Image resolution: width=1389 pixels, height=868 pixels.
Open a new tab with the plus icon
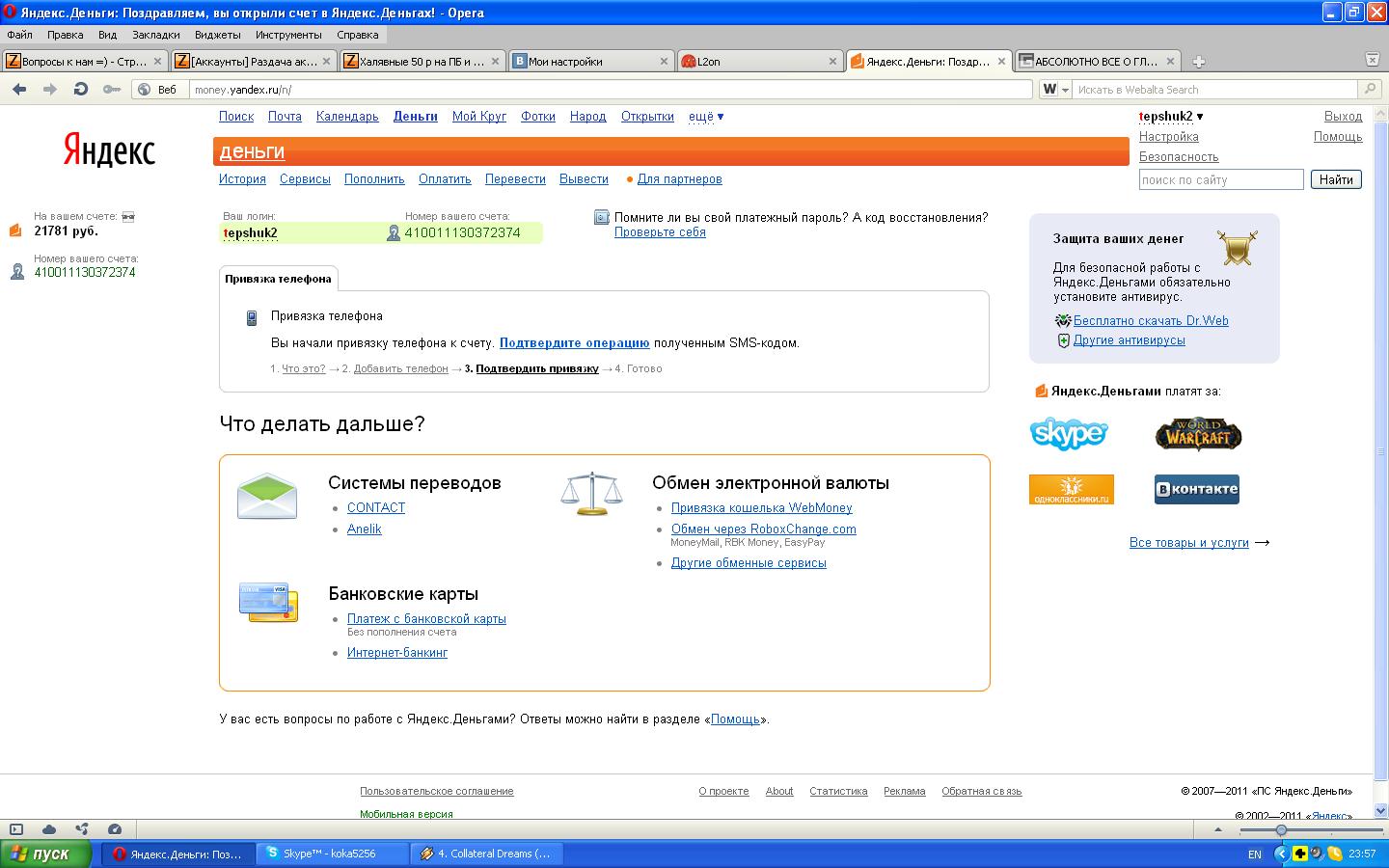(1198, 62)
